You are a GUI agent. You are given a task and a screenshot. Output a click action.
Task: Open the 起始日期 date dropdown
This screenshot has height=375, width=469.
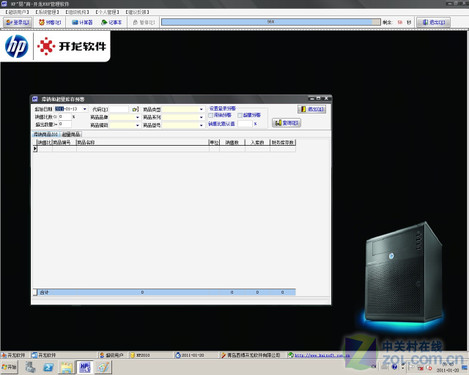(x=85, y=109)
